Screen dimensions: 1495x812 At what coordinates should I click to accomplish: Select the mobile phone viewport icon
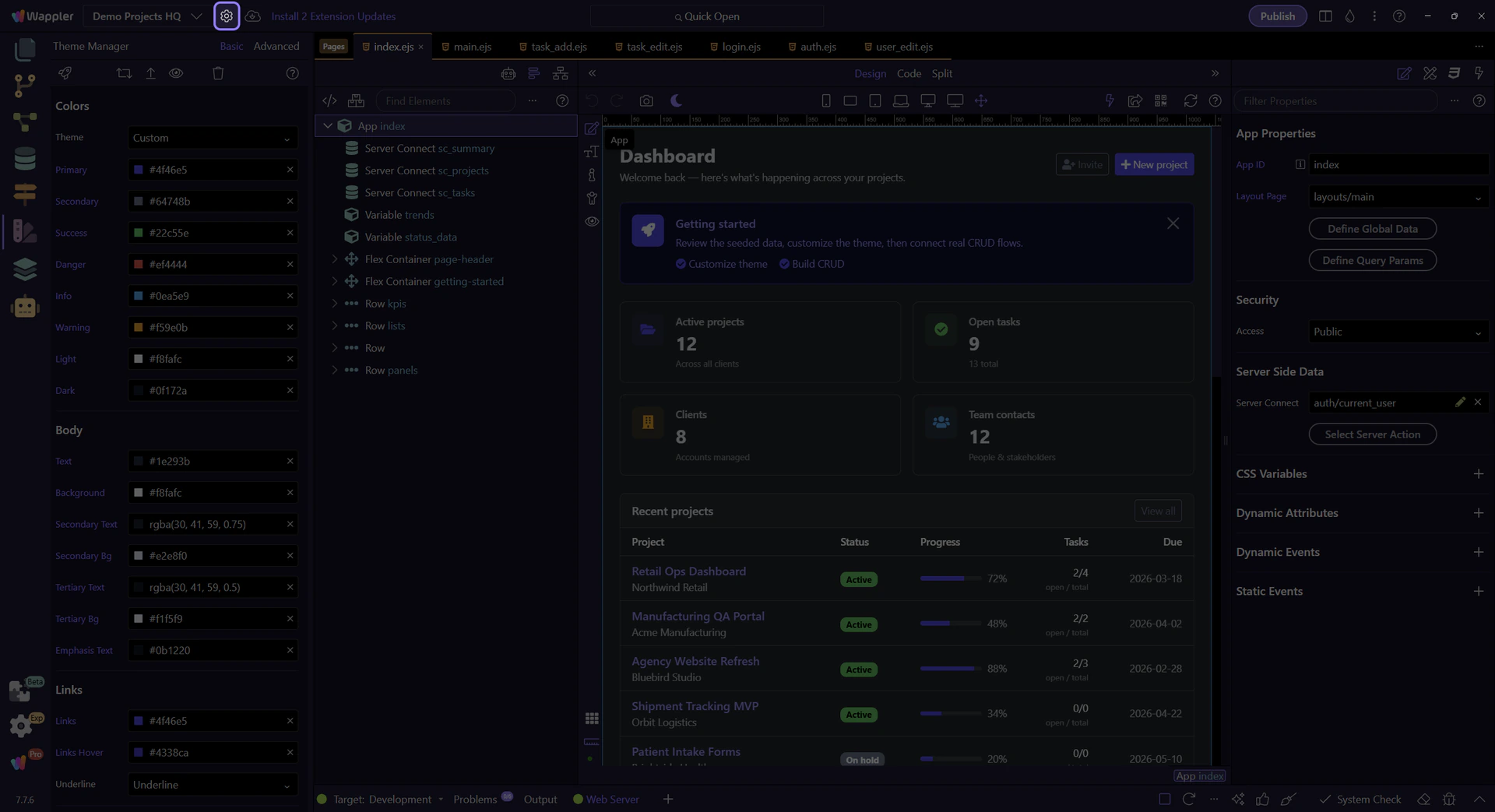826,101
